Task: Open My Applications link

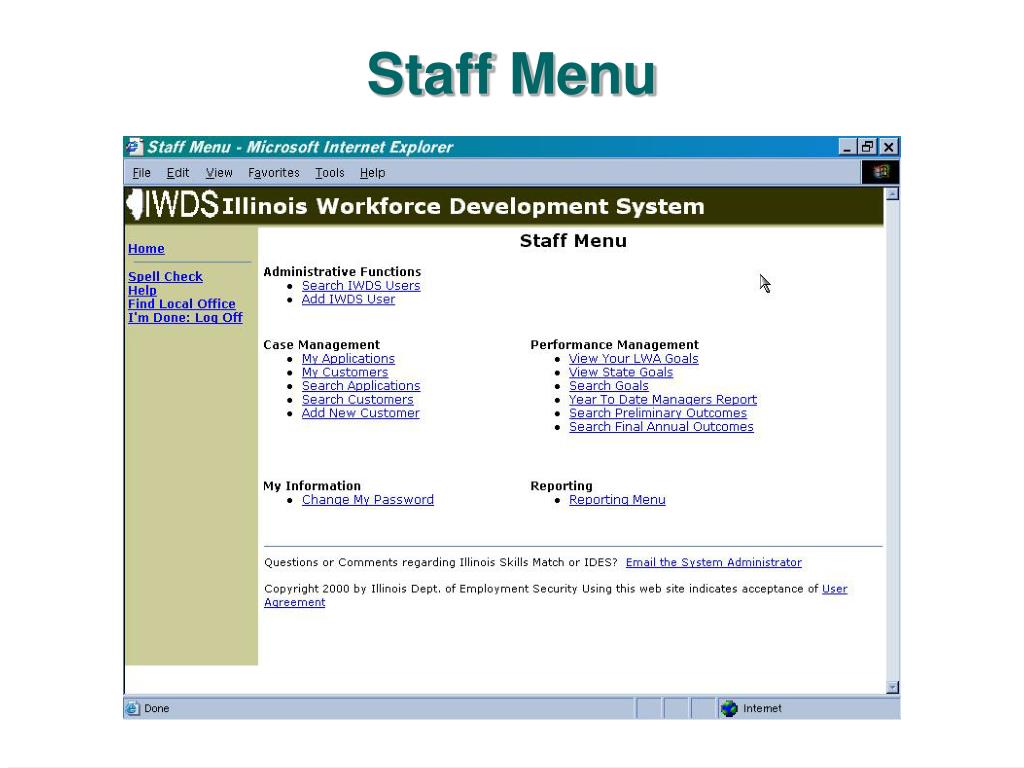Action: click(x=348, y=359)
